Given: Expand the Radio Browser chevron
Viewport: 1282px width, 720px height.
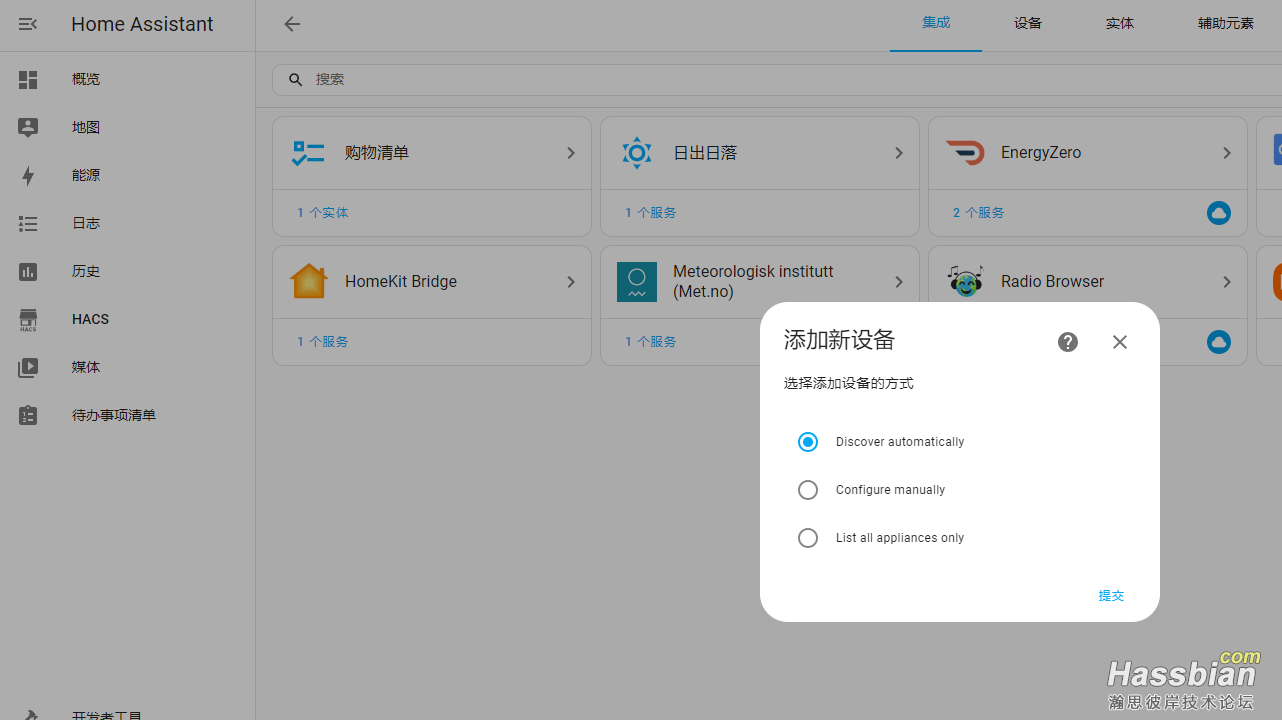Looking at the screenshot, I should (1227, 282).
